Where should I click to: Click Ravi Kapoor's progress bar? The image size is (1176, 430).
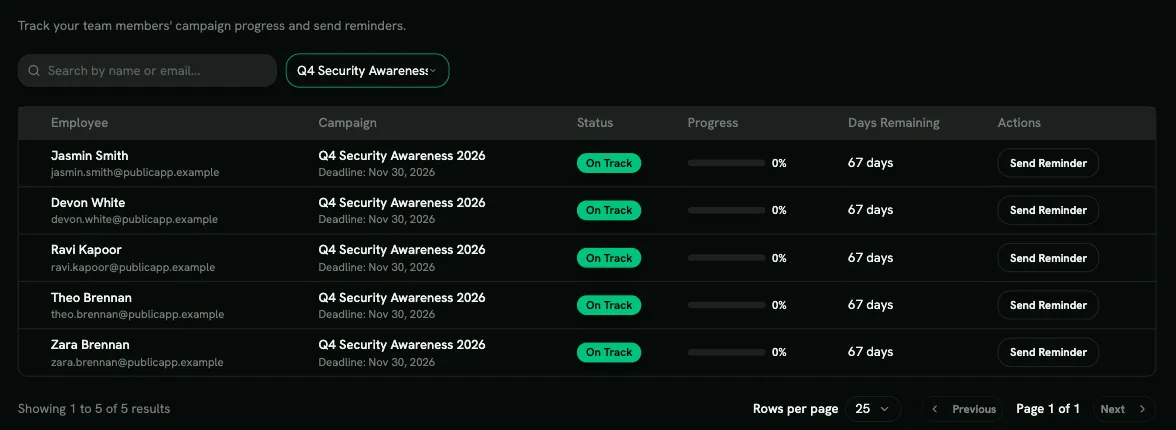[x=726, y=257]
